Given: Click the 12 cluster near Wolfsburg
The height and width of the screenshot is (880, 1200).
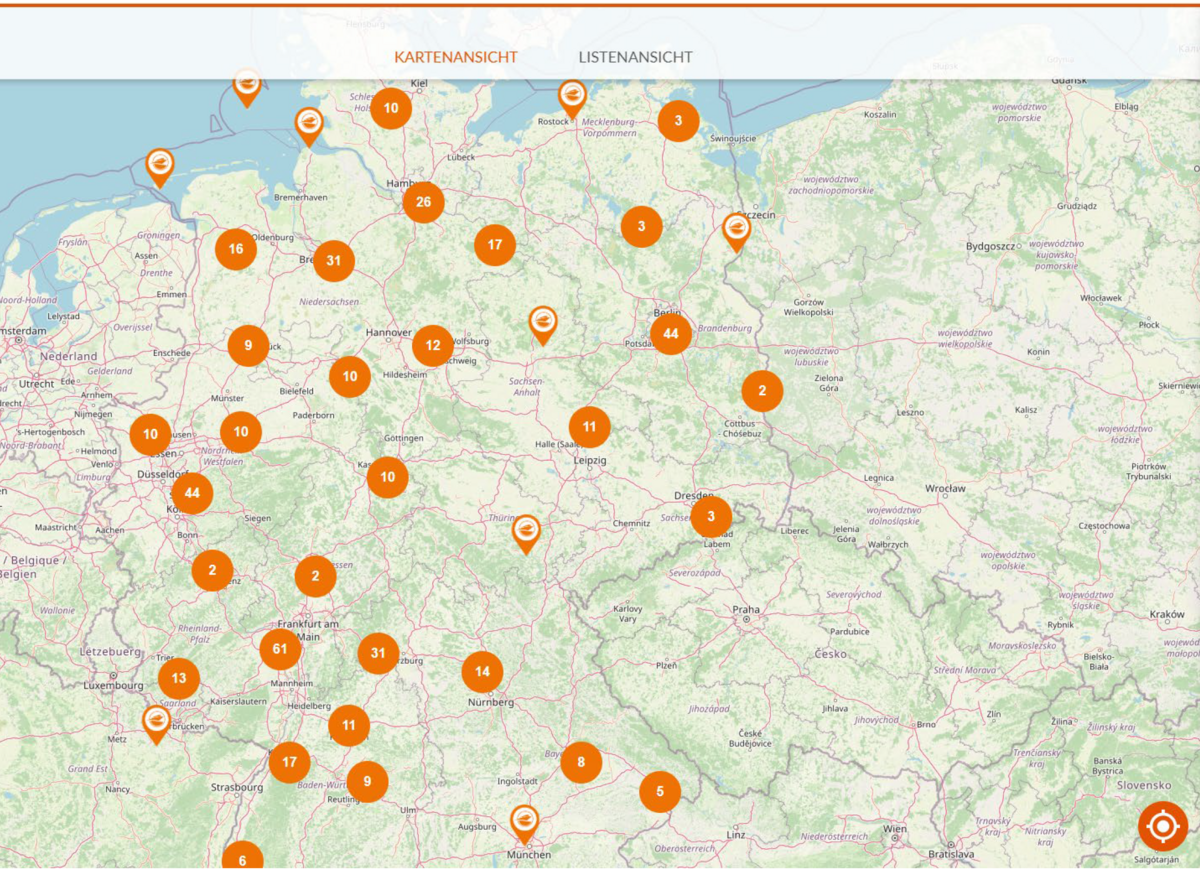Looking at the screenshot, I should (x=432, y=346).
